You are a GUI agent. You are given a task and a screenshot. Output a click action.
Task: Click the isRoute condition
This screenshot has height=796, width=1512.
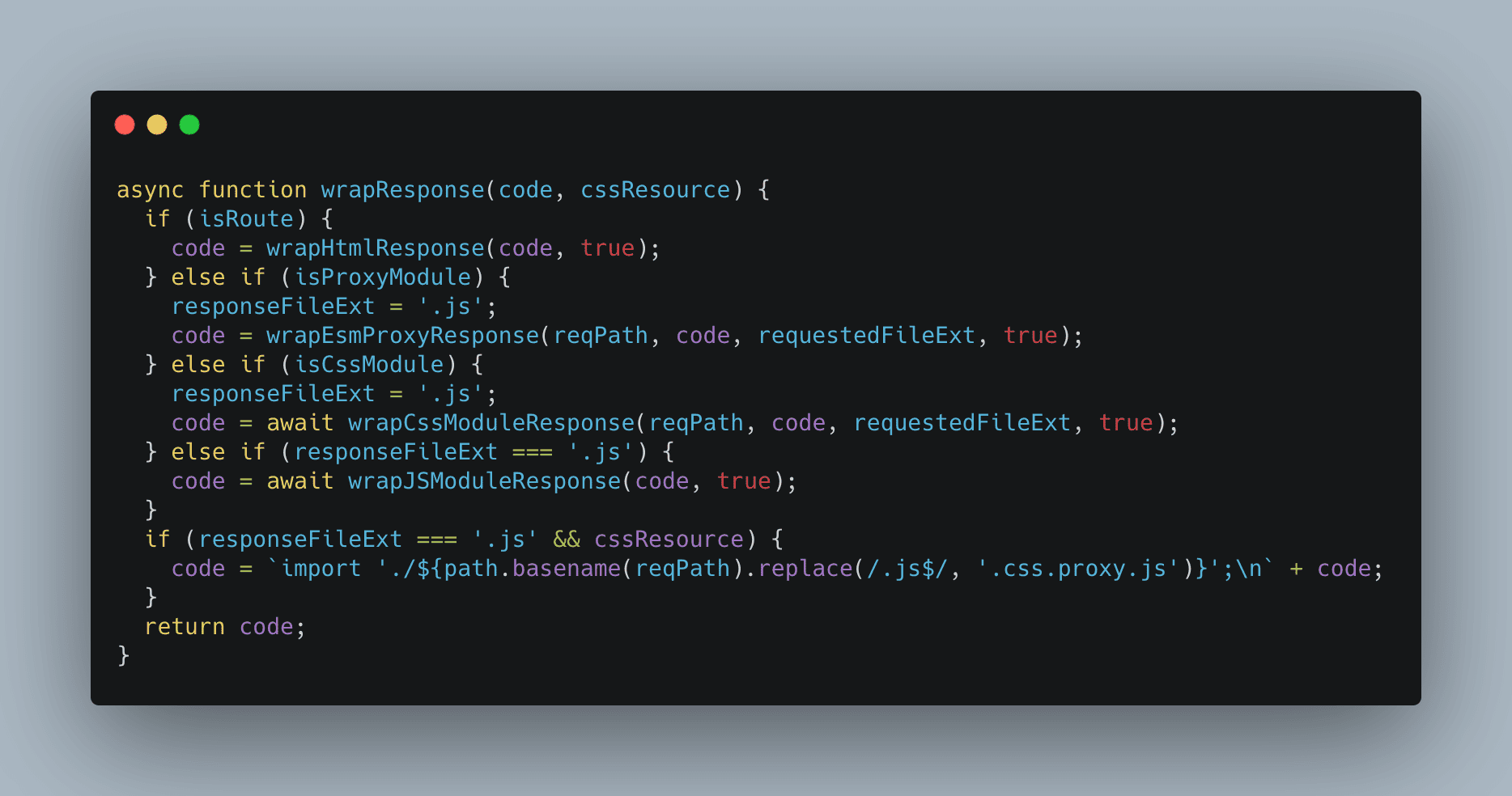[247, 219]
